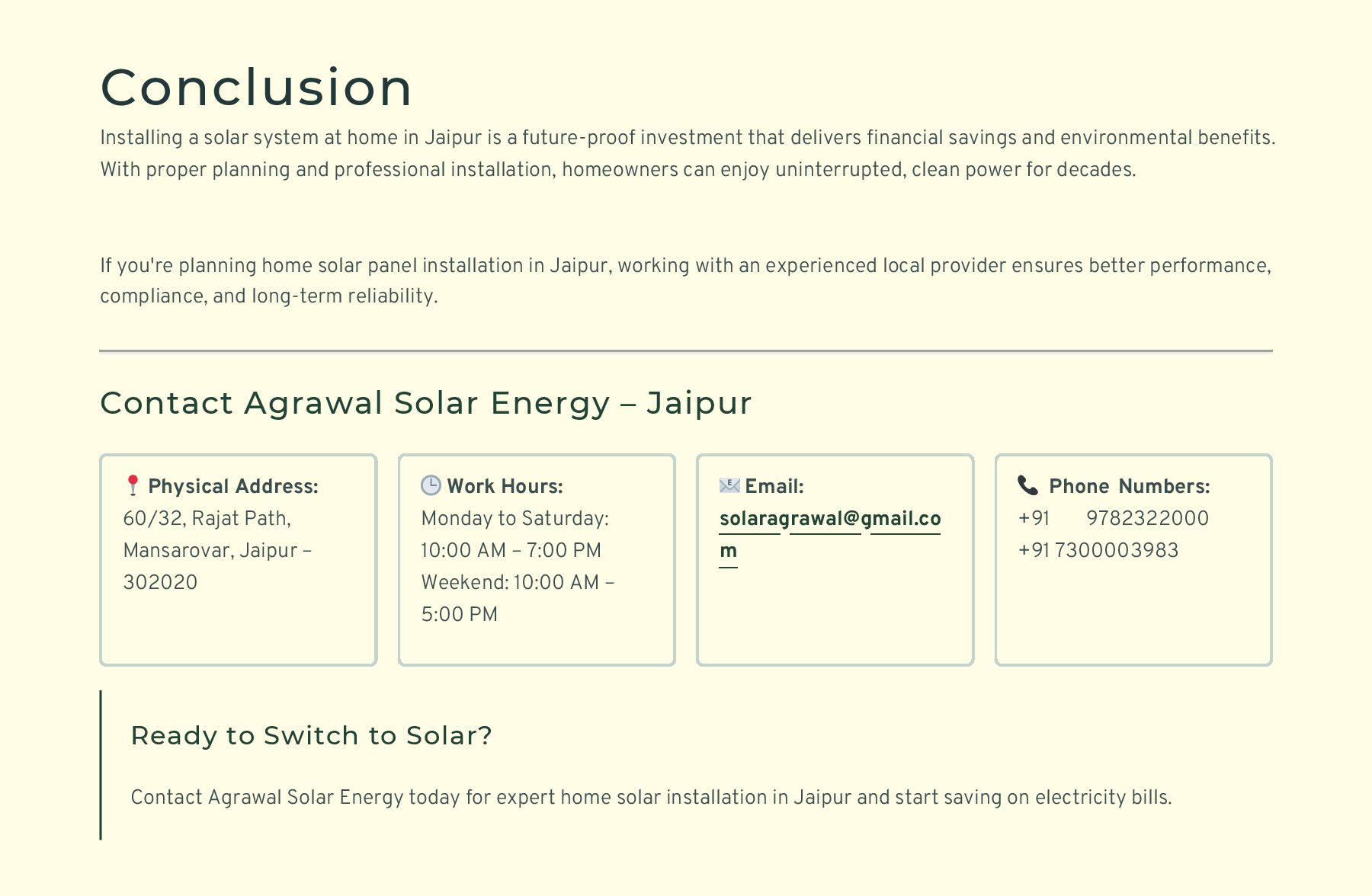Click the "Contact Agrawal Solar Energy – Jaipur" heading

pos(425,403)
